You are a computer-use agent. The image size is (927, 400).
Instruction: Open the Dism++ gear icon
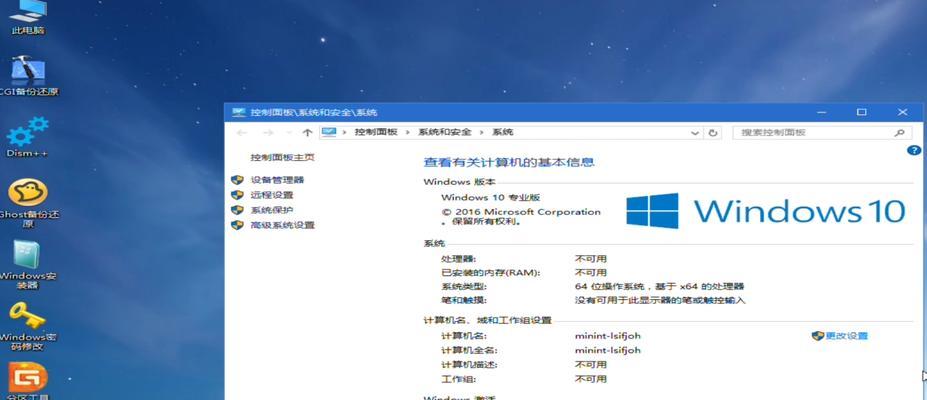pos(28,137)
